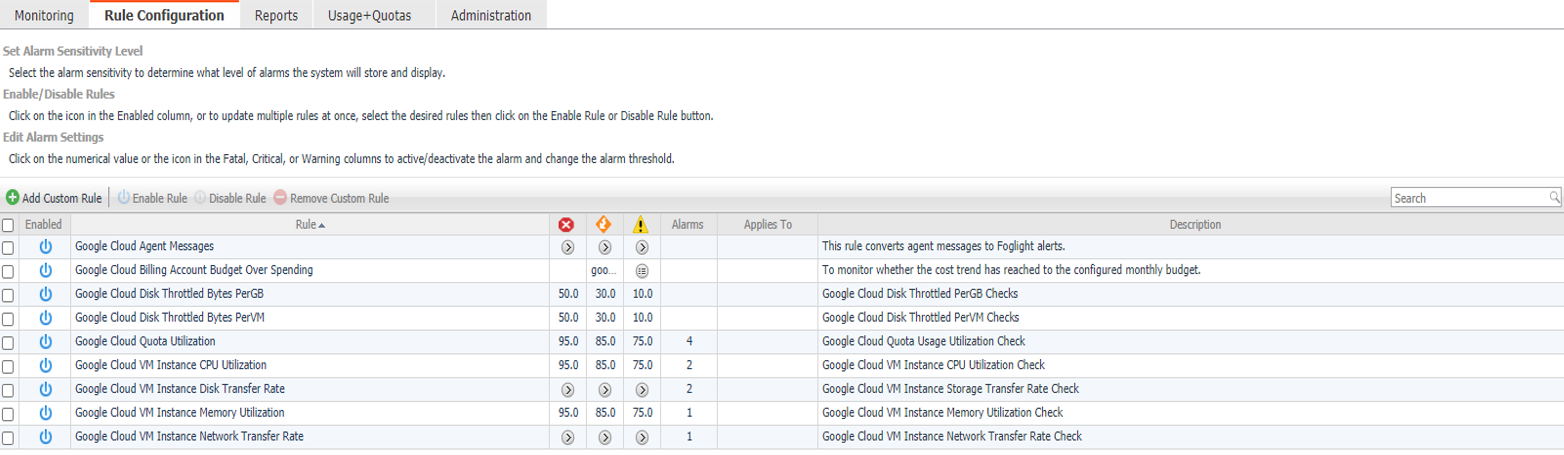Screen dimensions: 1564x455
Task: Click the red Fatal column header icon
Action: pyautogui.click(x=566, y=225)
